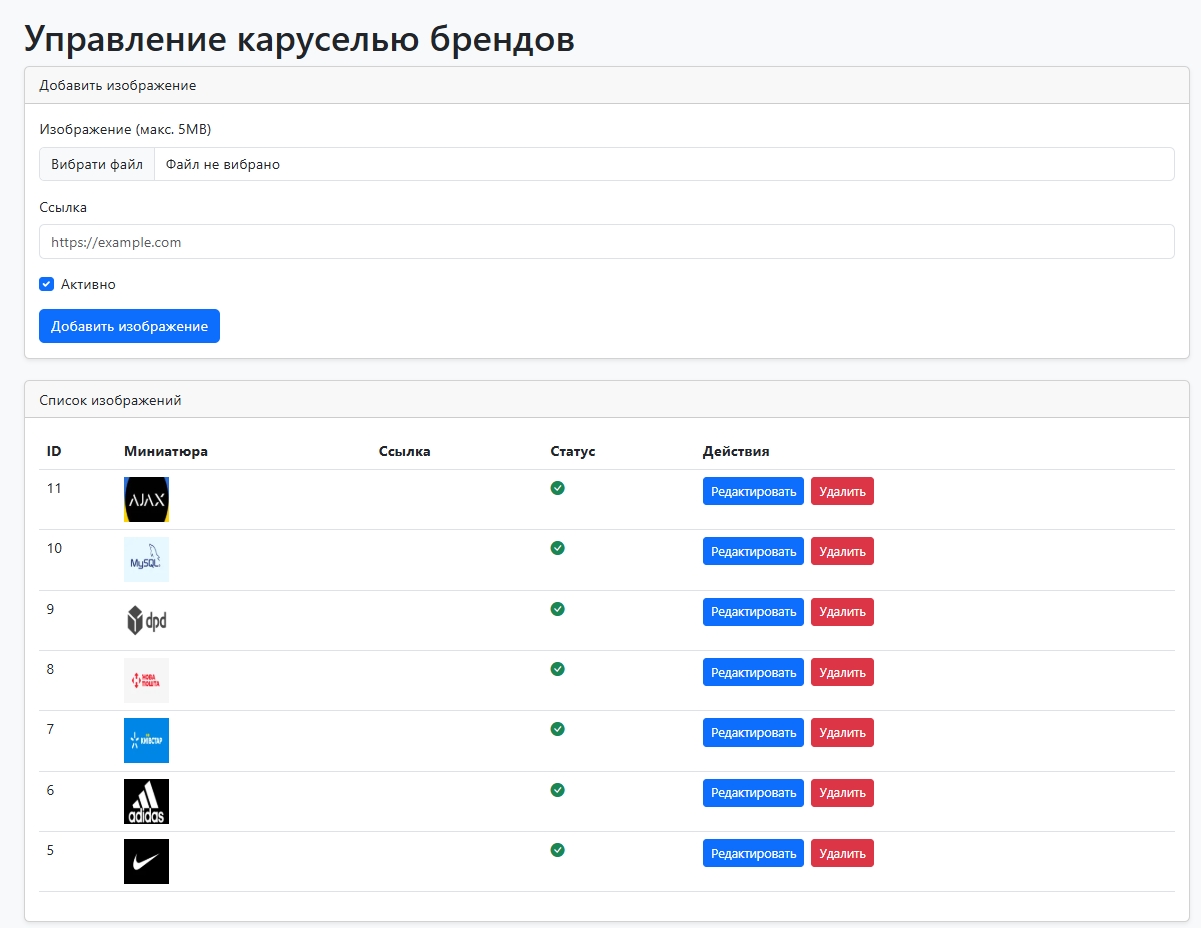Open the MySQL logo thumbnail
The width and height of the screenshot is (1201, 928).
click(x=146, y=559)
